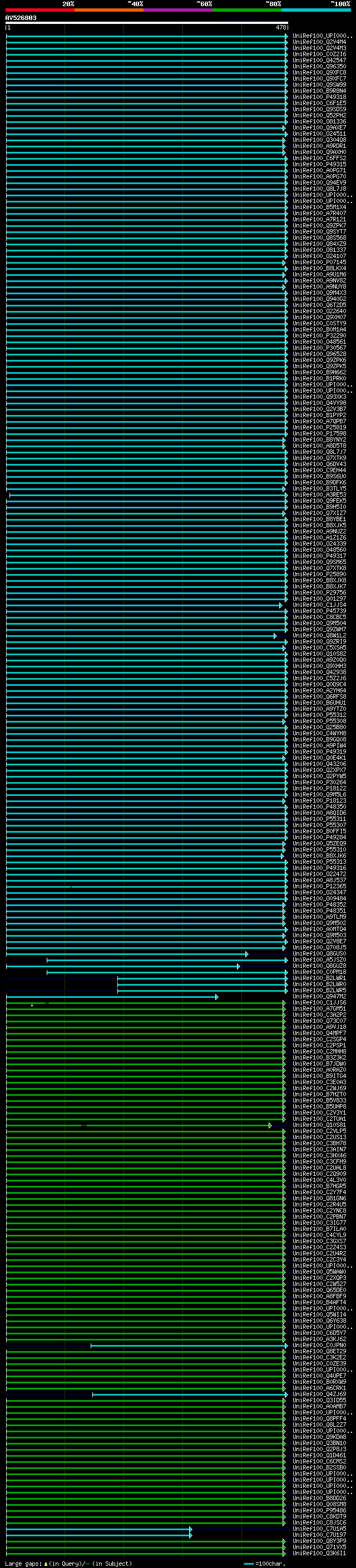Open hit UniRef100_C0Z216
This screenshot has width=356, height=1568.
(319, 54)
